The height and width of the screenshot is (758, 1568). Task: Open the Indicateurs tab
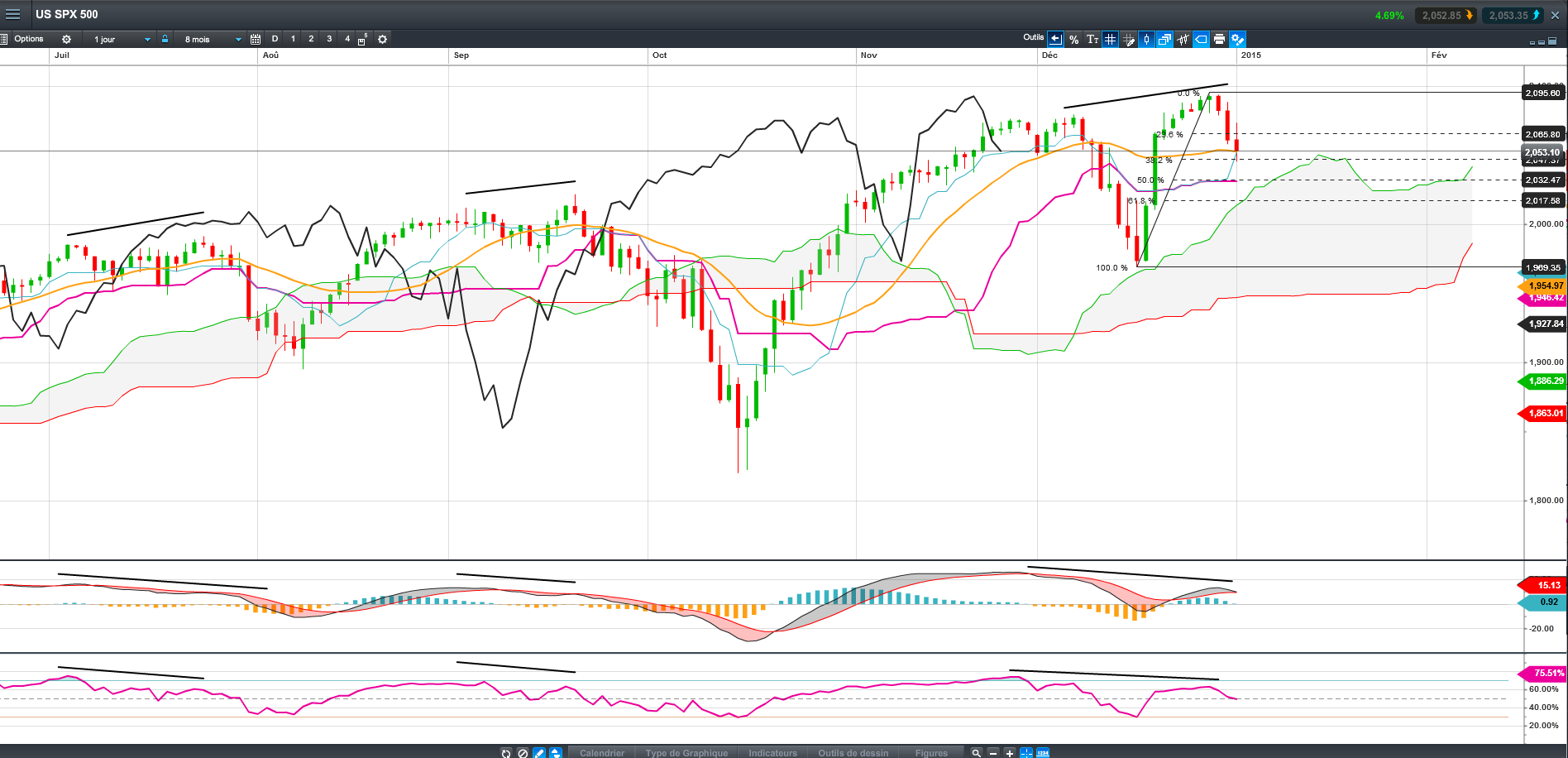772,753
